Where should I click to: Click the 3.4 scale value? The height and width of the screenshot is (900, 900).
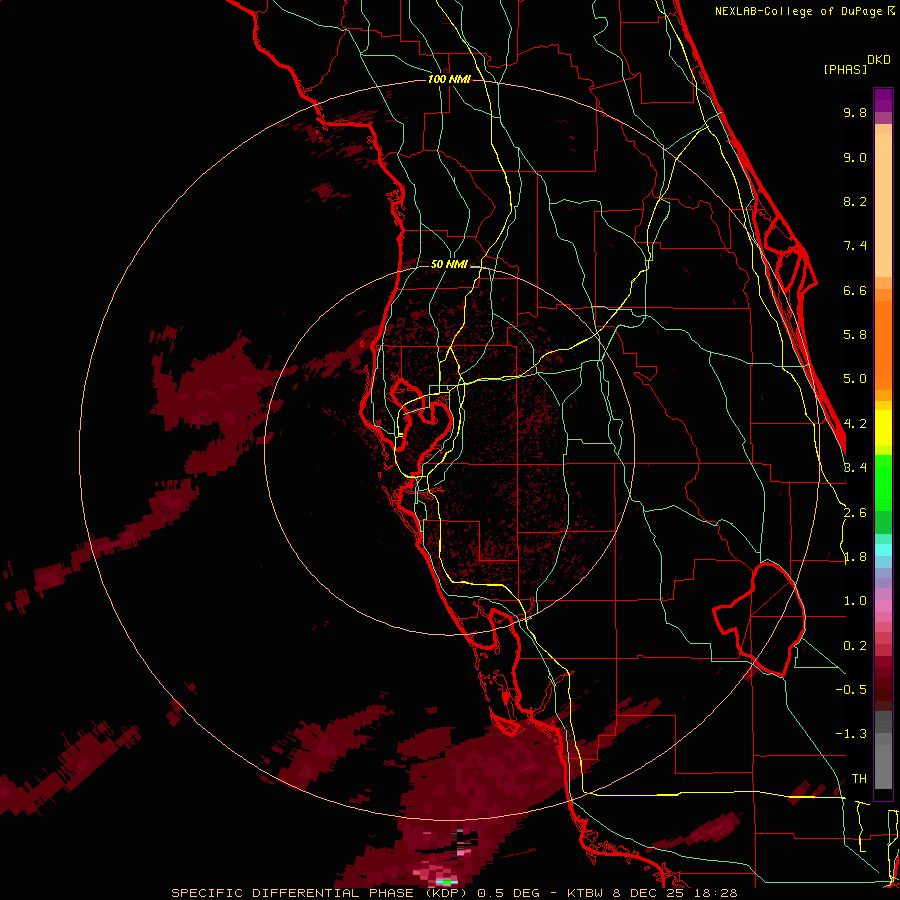pyautogui.click(x=855, y=468)
